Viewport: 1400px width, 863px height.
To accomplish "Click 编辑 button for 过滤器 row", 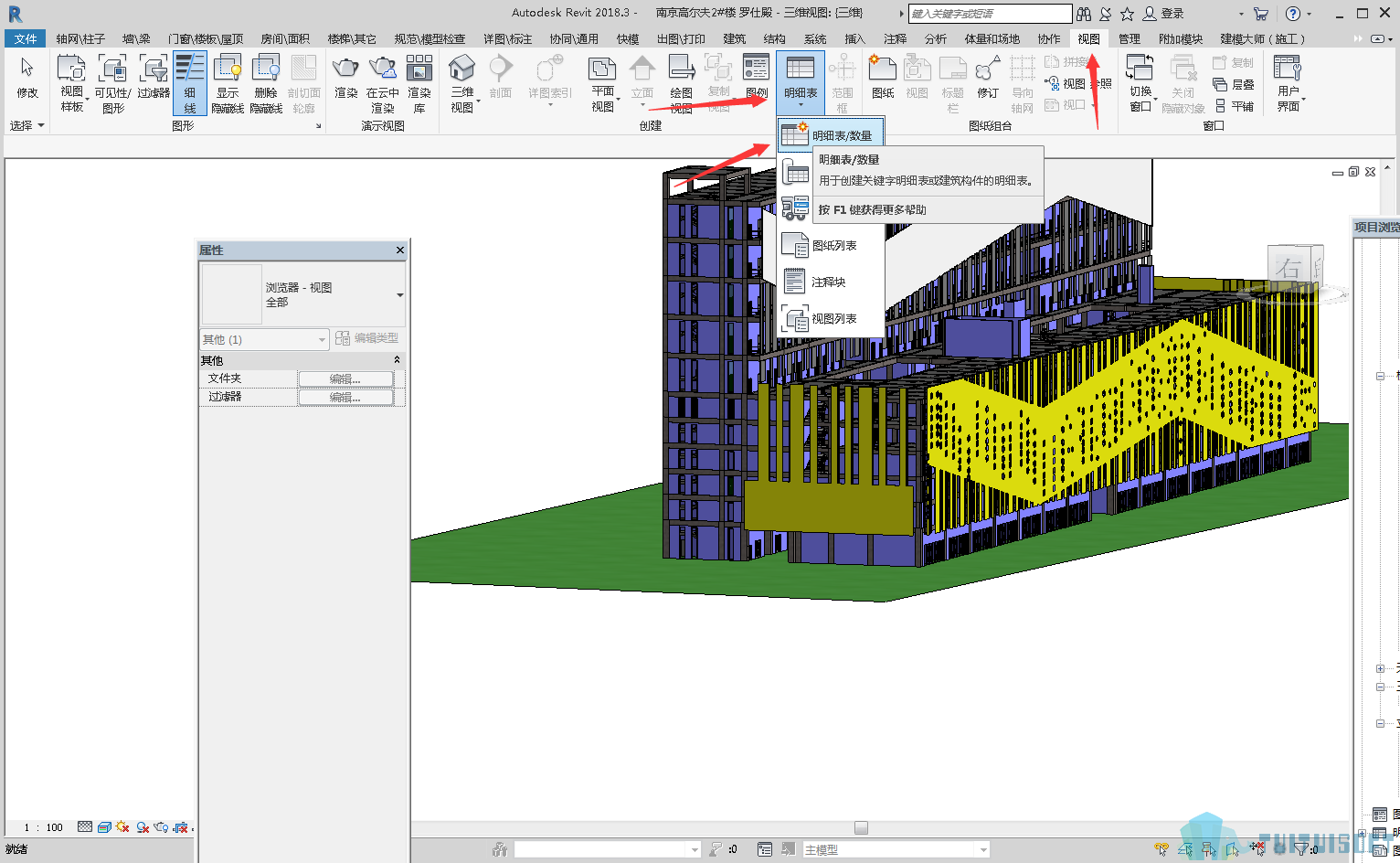I will click(x=345, y=398).
